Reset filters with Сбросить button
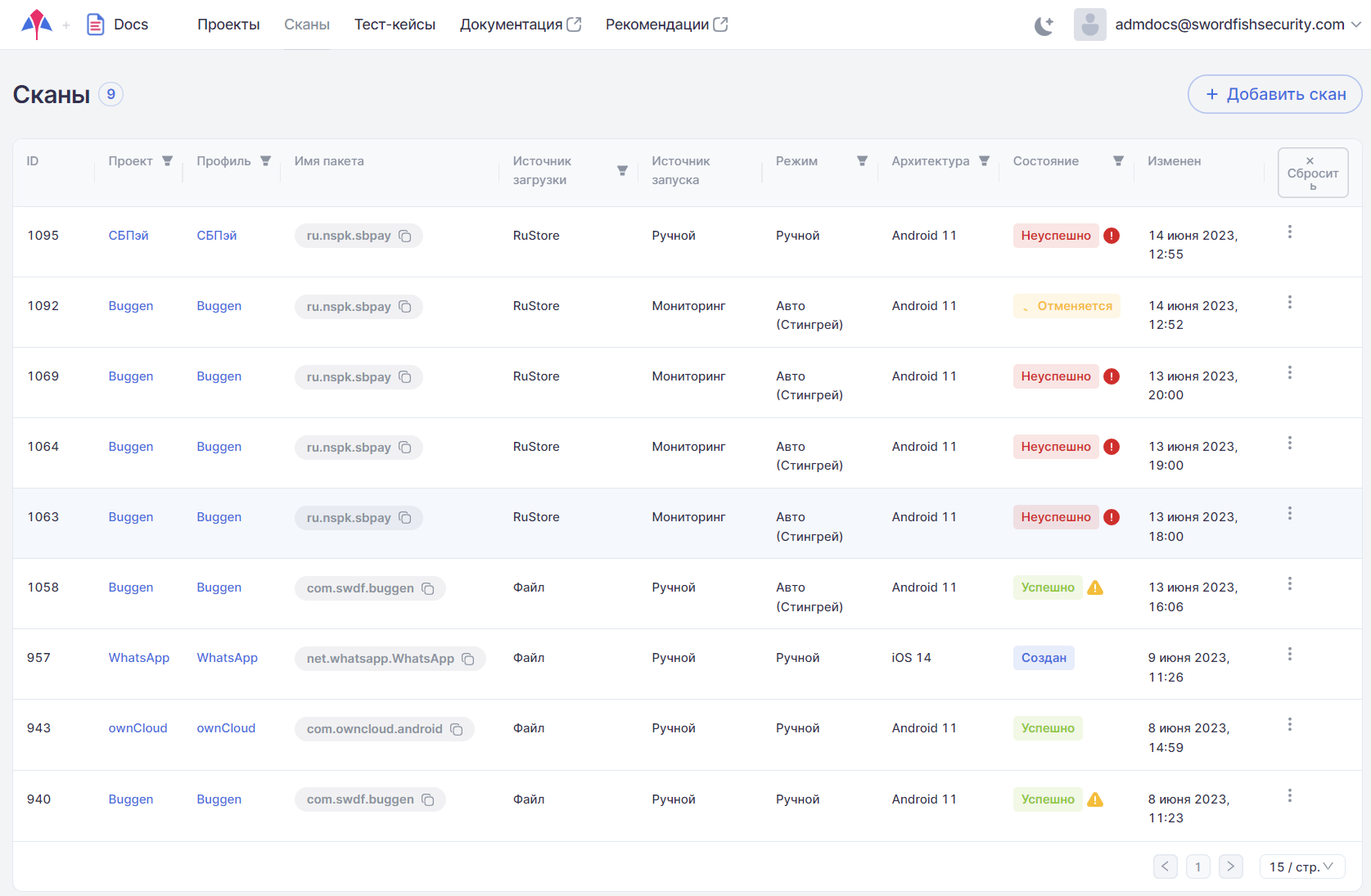This screenshot has width=1371, height=896. (1313, 173)
